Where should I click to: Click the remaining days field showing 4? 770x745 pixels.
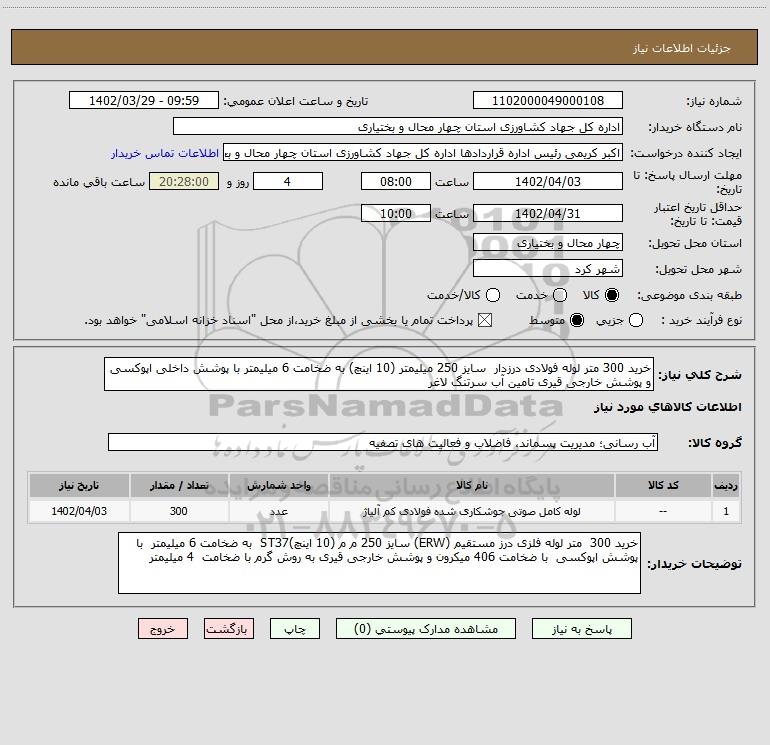pyautogui.click(x=288, y=182)
